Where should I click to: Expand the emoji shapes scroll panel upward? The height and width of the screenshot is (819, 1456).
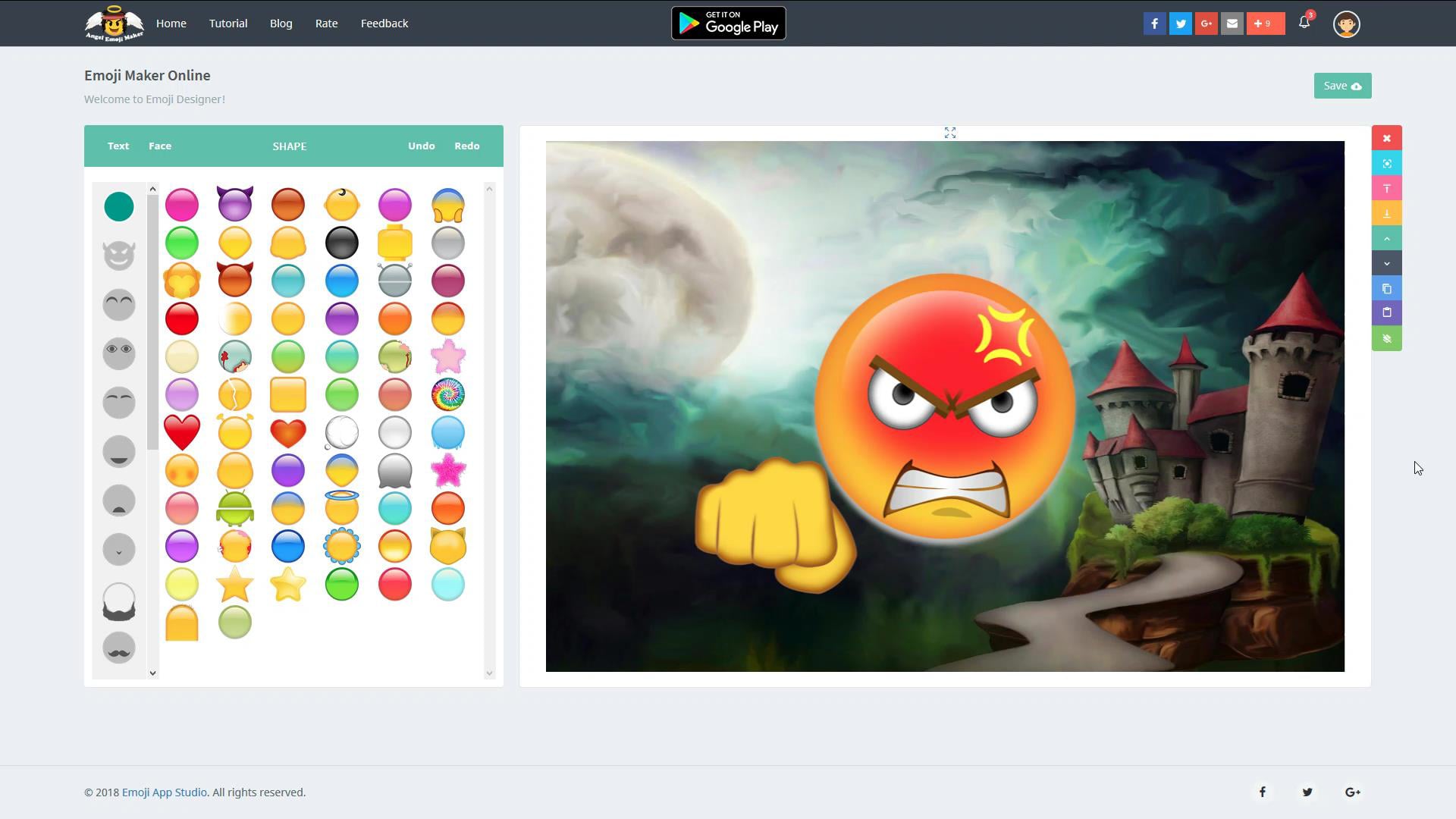pos(153,189)
